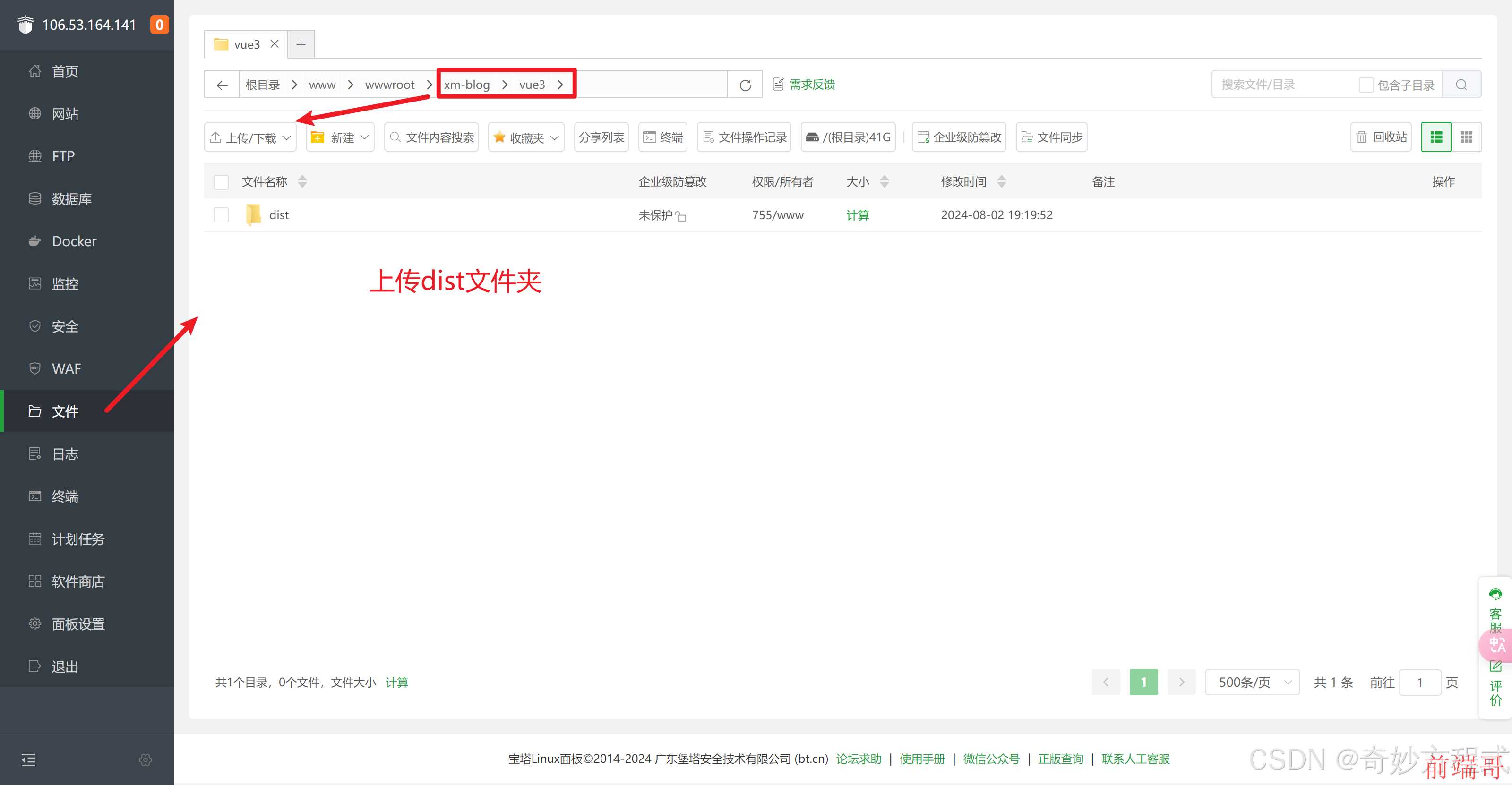
Task: Click the 文件同步 file sync button
Action: [1052, 137]
